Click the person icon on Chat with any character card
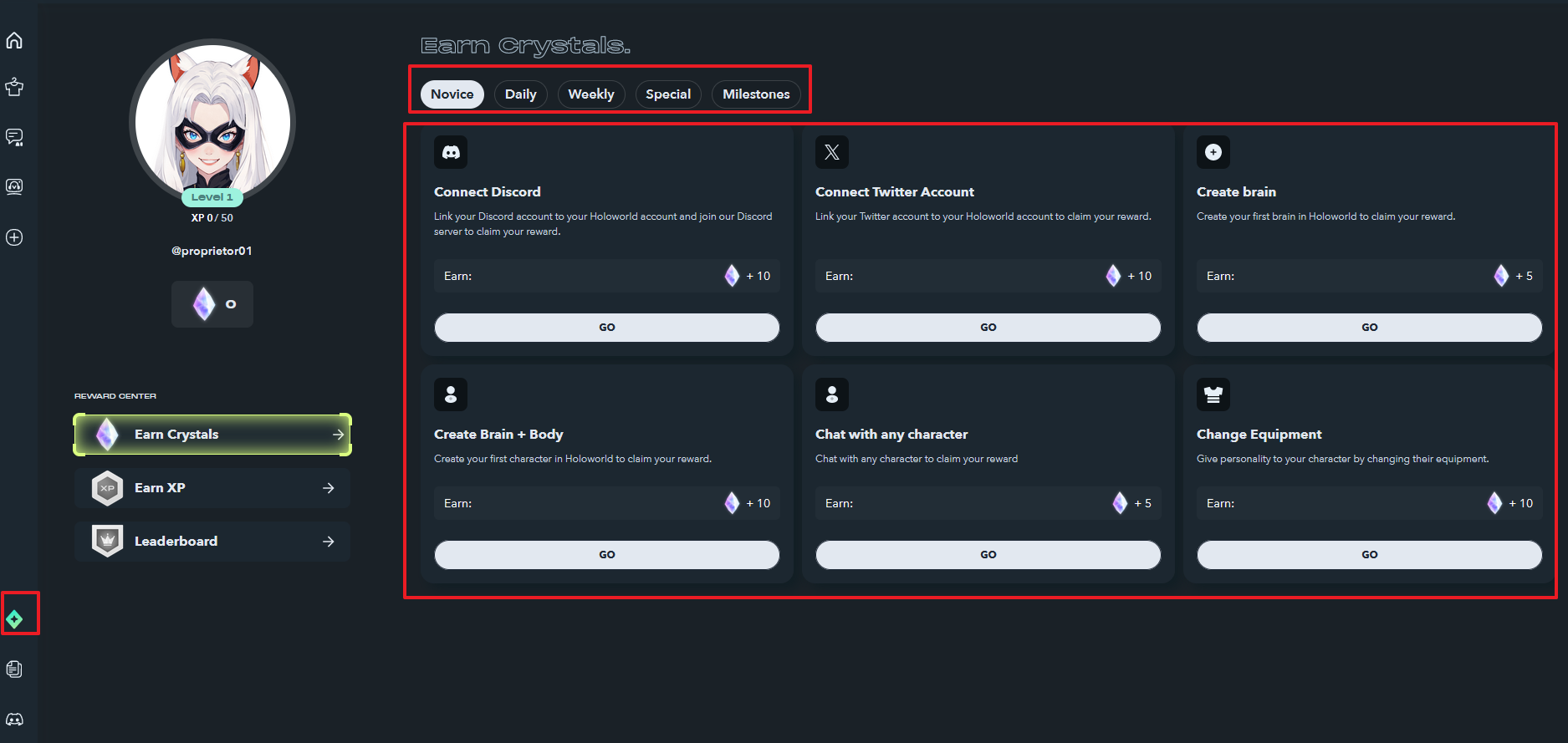The image size is (1568, 743). pyautogui.click(x=832, y=394)
